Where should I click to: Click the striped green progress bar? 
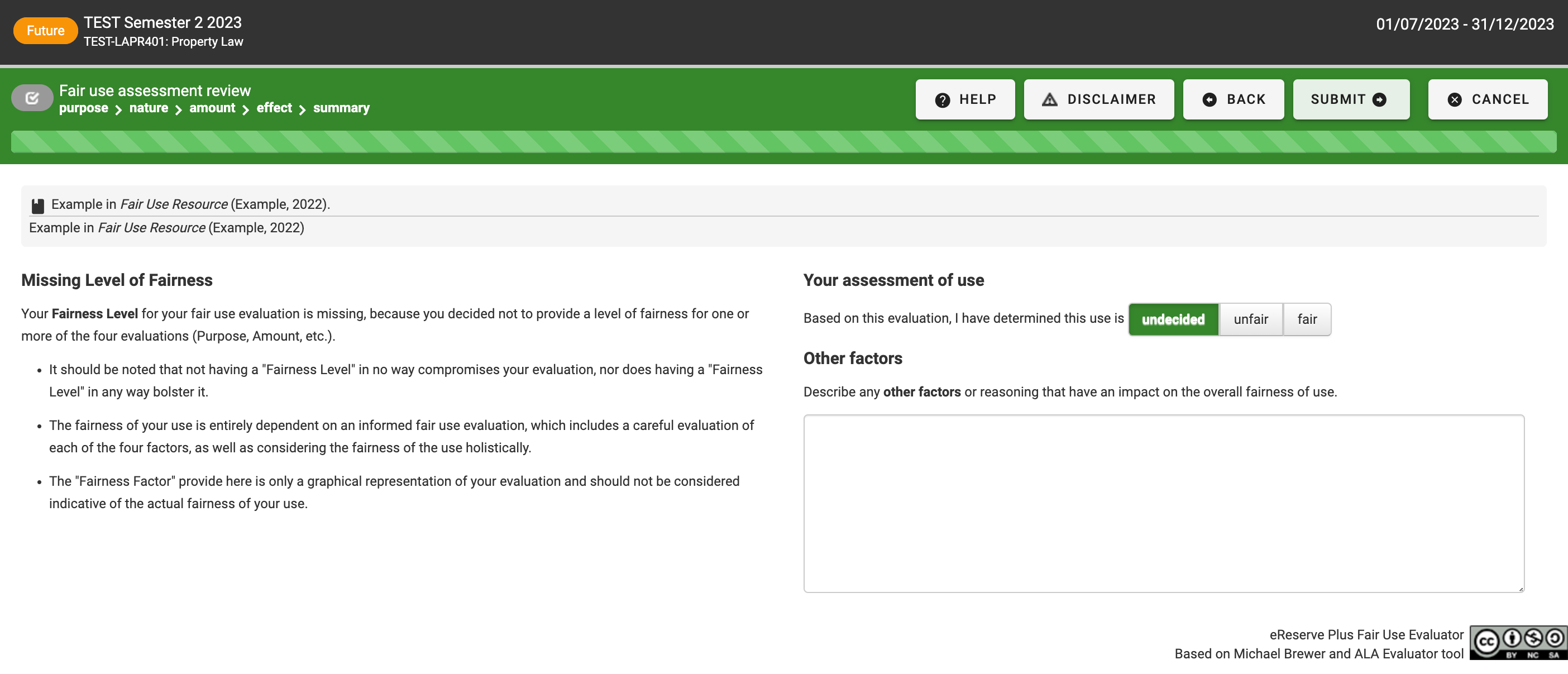[x=783, y=142]
